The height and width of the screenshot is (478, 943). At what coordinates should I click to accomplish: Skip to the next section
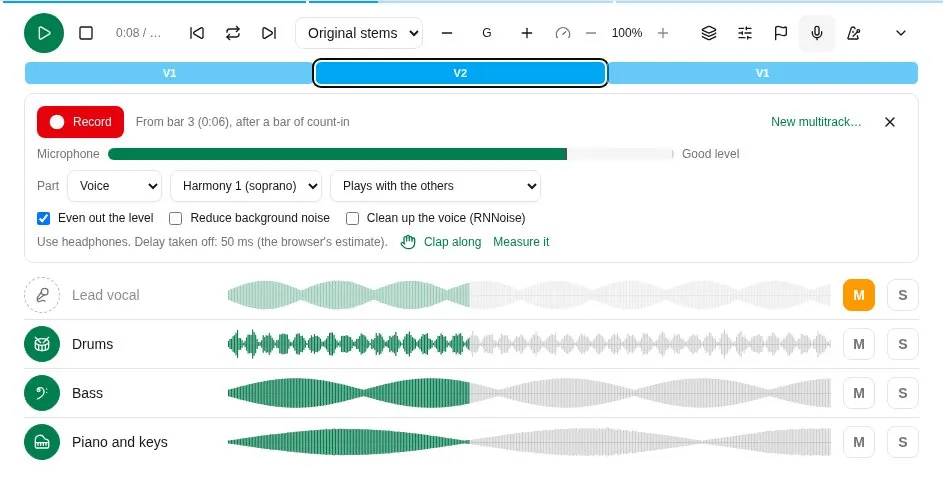point(269,33)
